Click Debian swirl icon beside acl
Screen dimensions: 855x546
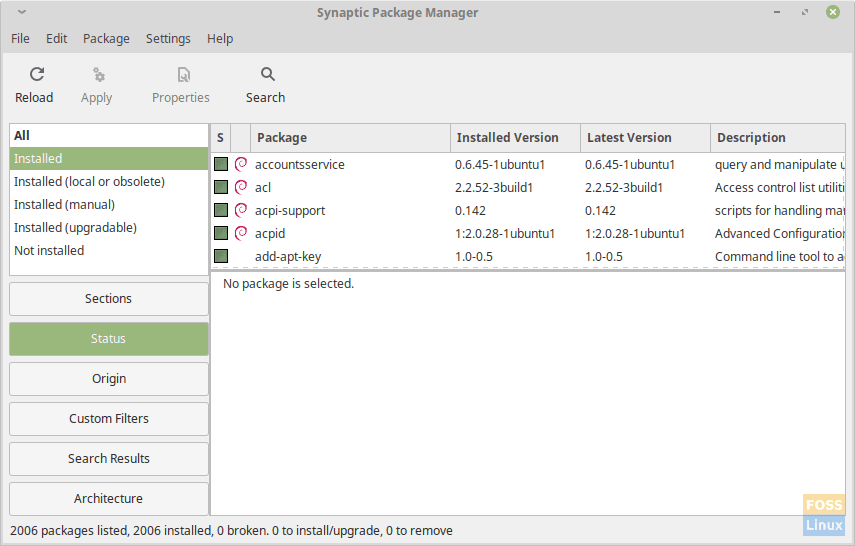240,187
